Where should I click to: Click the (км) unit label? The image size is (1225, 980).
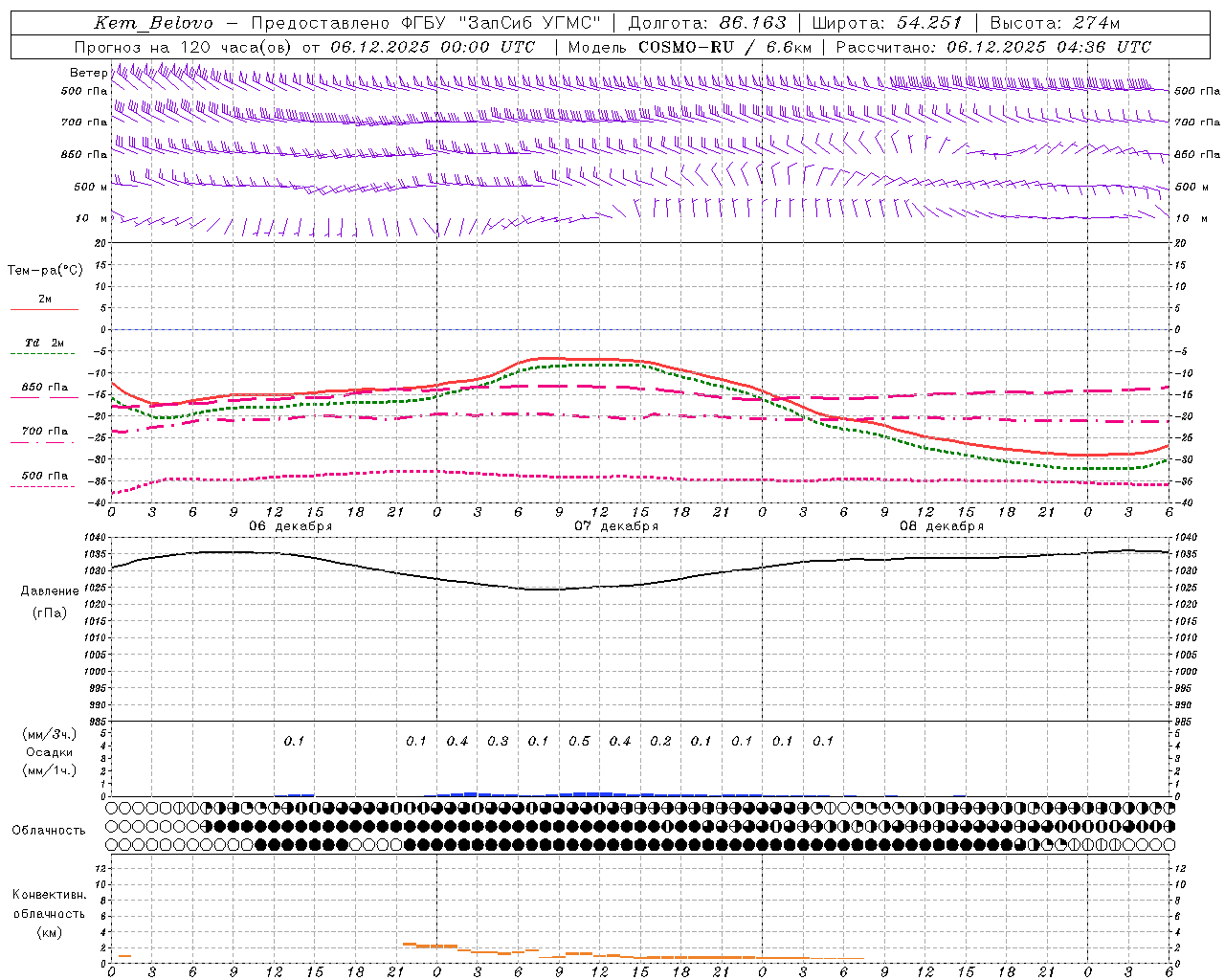49,932
